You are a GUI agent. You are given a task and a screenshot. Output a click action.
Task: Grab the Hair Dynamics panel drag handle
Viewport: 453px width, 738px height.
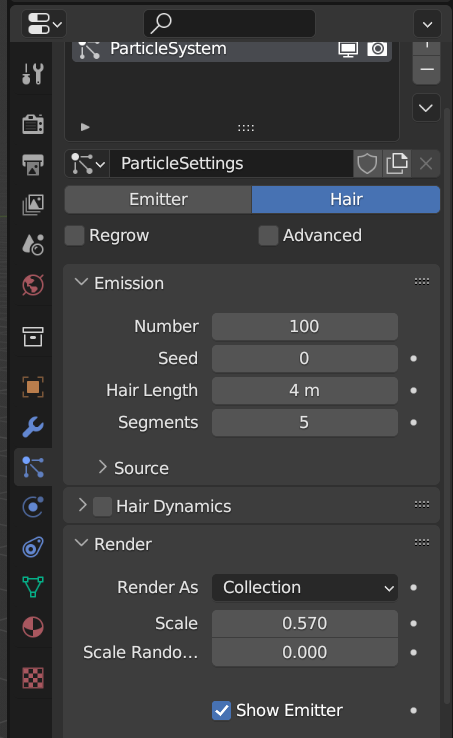tap(422, 505)
